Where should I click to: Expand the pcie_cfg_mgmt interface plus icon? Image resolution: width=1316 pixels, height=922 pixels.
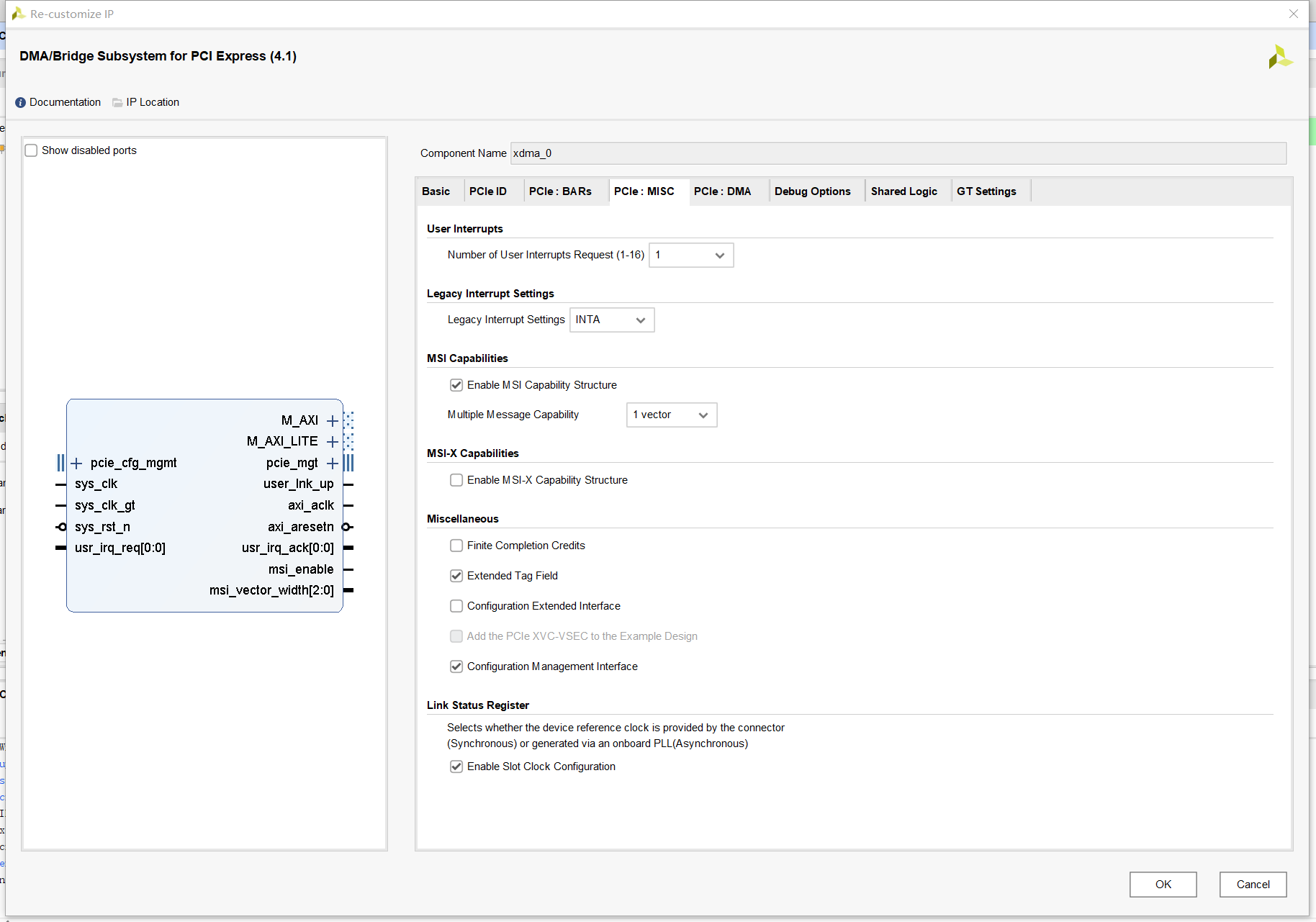point(76,463)
